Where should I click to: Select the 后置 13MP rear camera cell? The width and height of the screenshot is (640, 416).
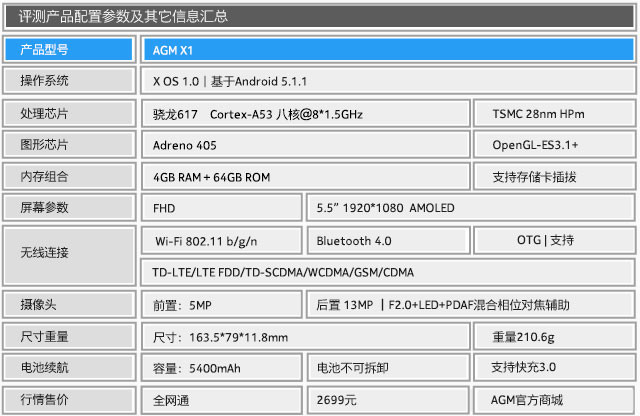(470, 305)
